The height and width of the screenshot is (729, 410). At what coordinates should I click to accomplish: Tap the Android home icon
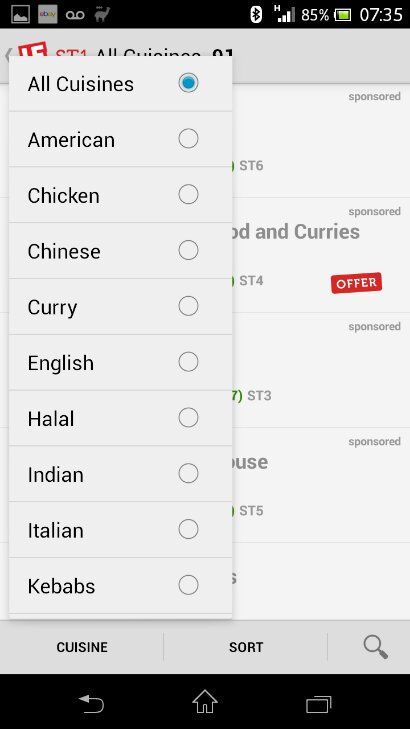point(205,702)
